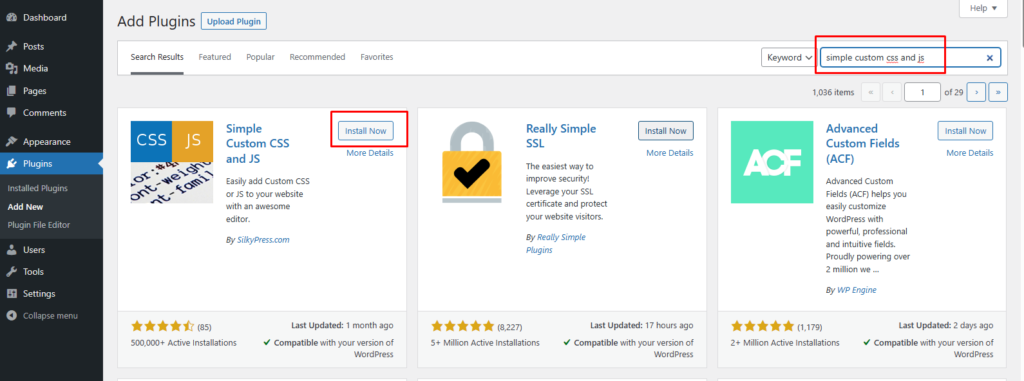The image size is (1024, 381).
Task: Open Settings via its sliders icon
Action: tap(11, 293)
